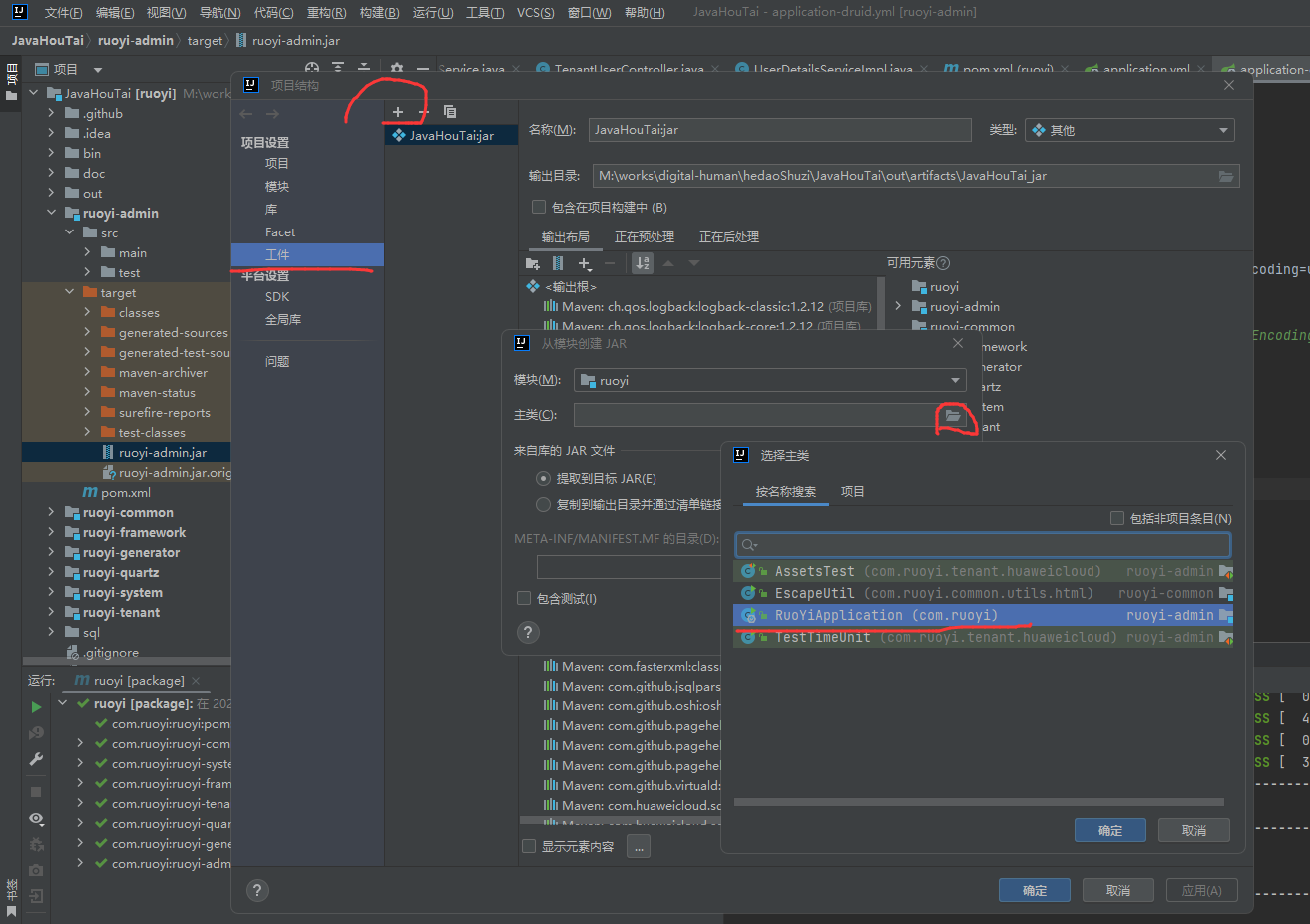Image resolution: width=1310 pixels, height=924 pixels.
Task: Expand the ruoyi-common folder in Project tree
Action: [51, 512]
